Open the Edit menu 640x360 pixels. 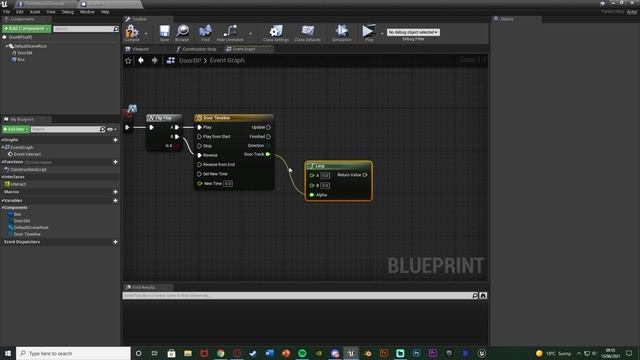click(20, 12)
